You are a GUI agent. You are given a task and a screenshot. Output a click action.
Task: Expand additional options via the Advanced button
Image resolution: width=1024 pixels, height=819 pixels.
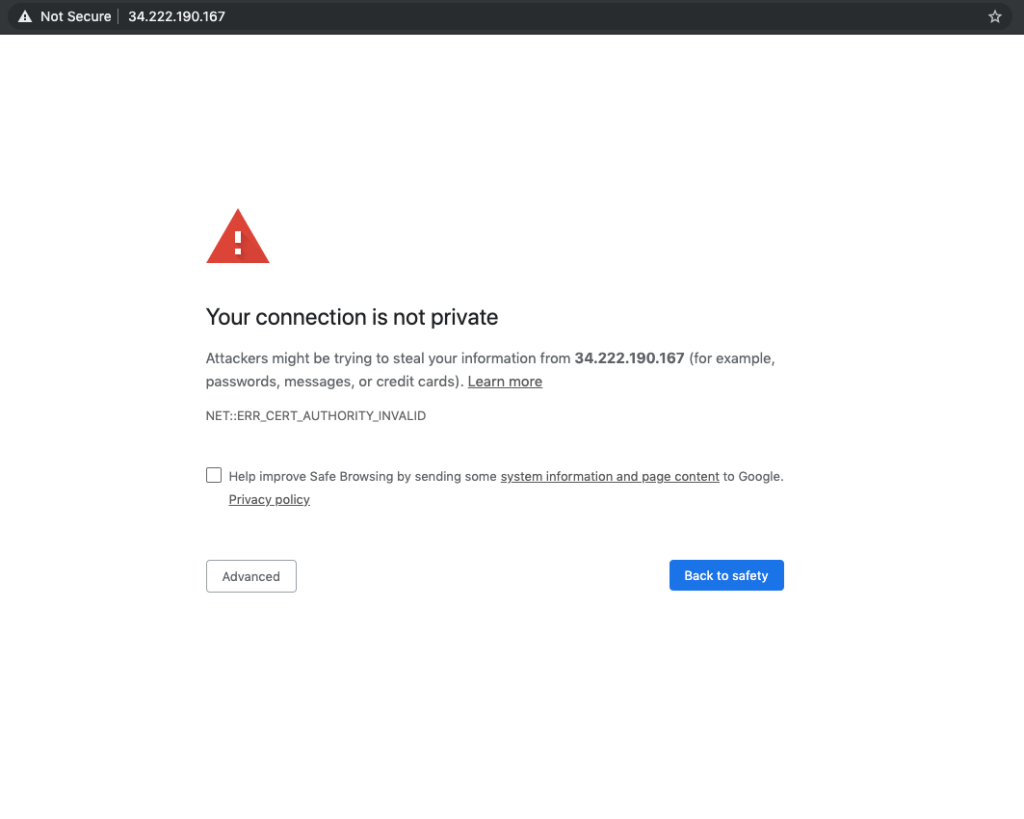tap(251, 576)
